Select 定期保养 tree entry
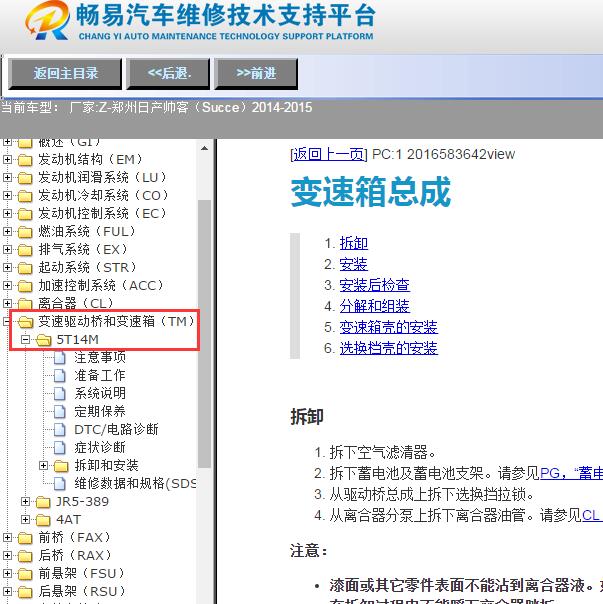603x604 pixels. pos(100,411)
